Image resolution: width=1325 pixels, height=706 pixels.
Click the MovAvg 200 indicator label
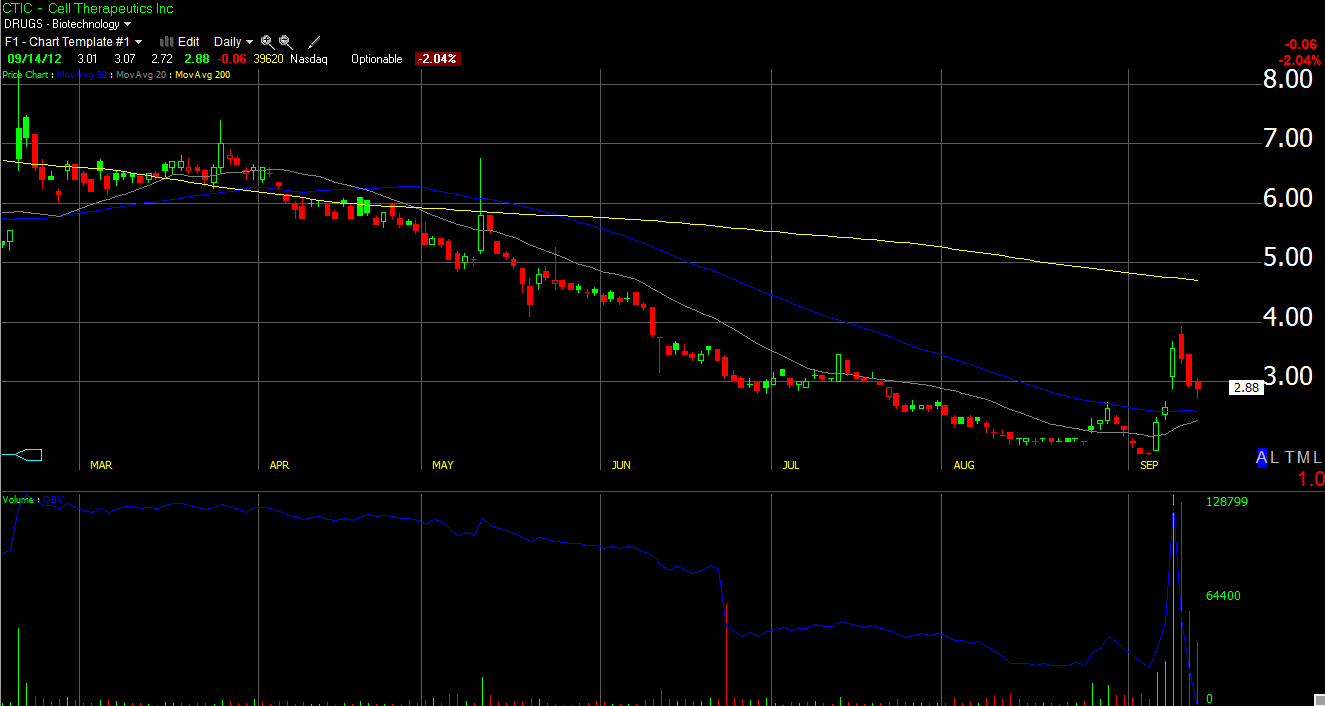click(202, 74)
